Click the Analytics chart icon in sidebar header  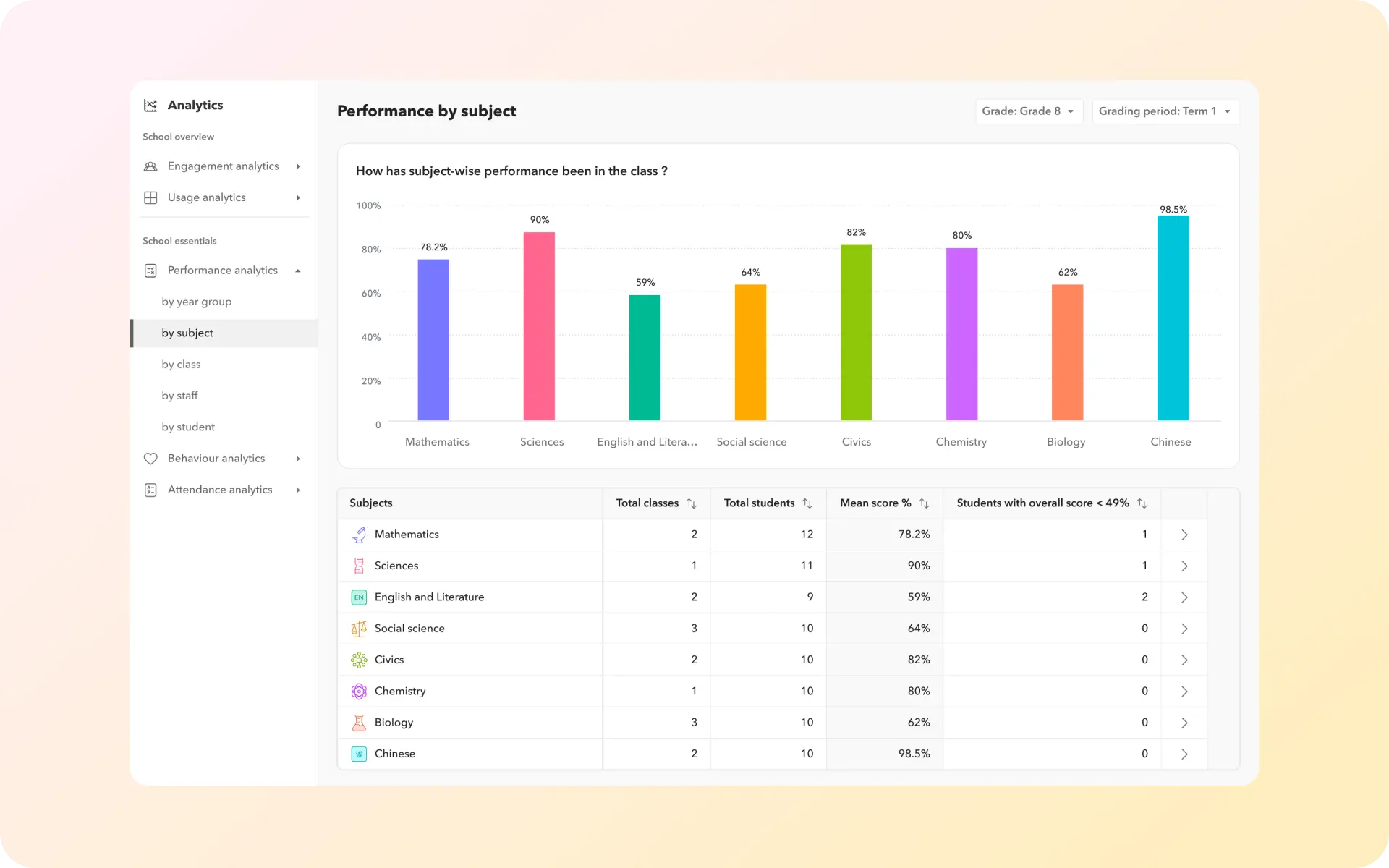(150, 106)
